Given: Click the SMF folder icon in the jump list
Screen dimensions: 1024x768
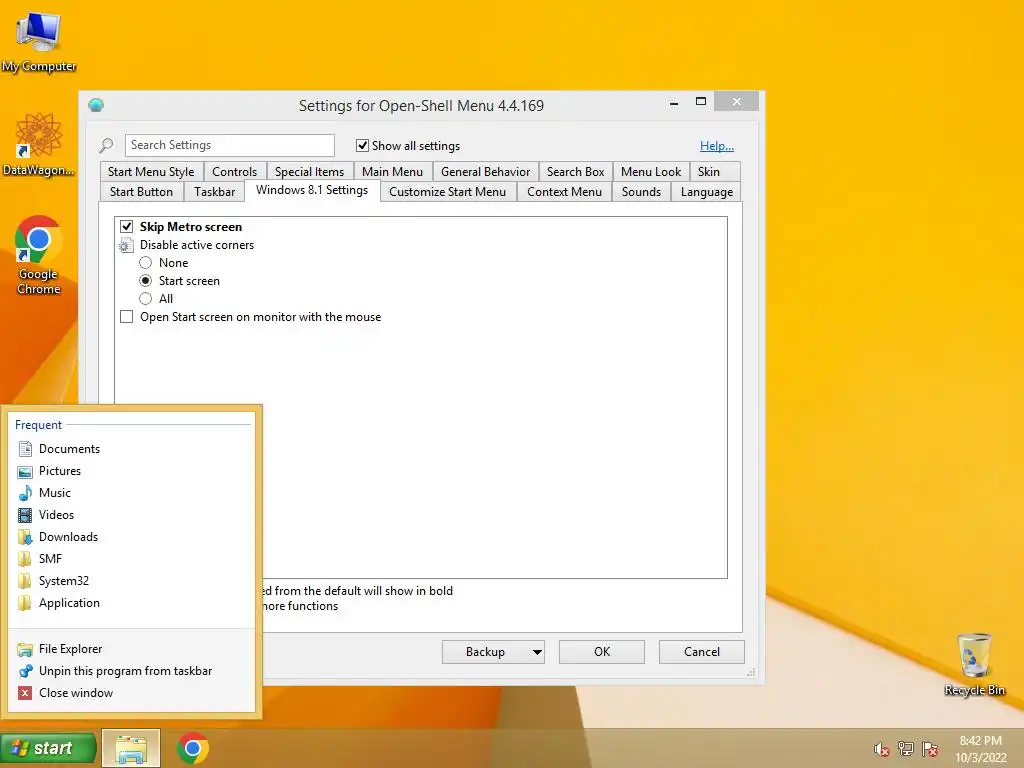Looking at the screenshot, I should [x=25, y=559].
